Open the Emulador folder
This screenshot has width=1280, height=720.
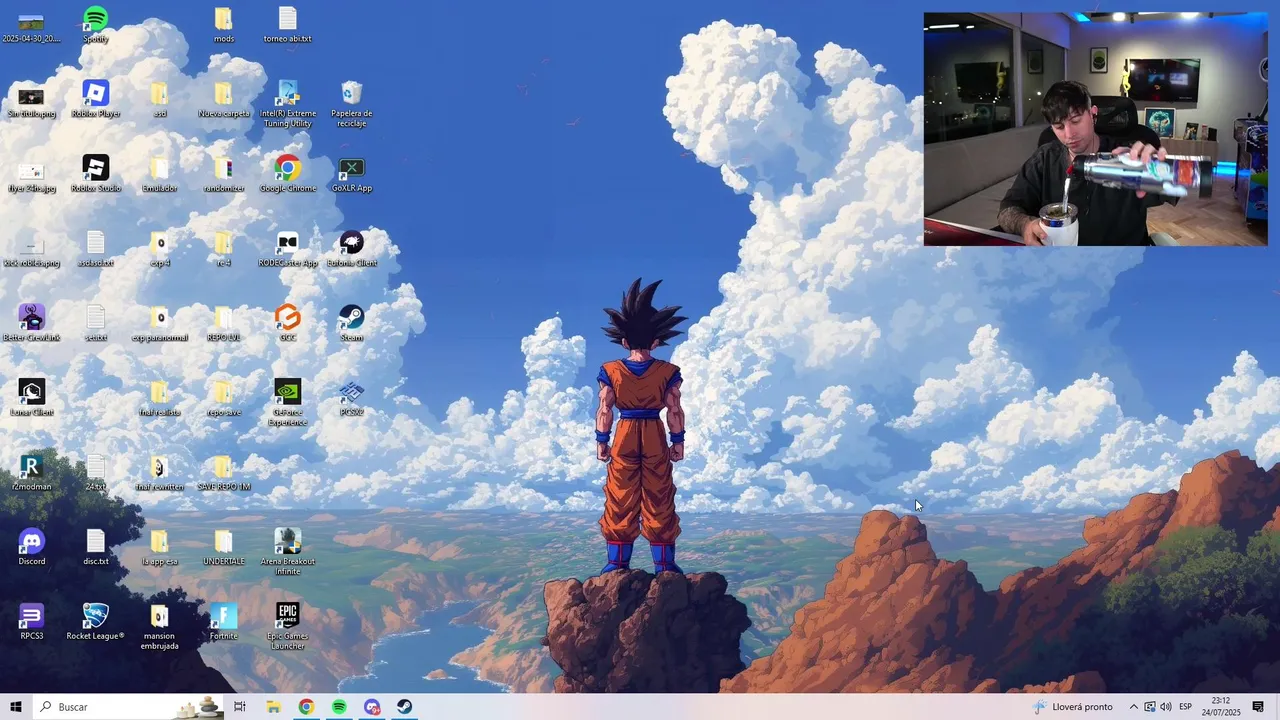160,174
